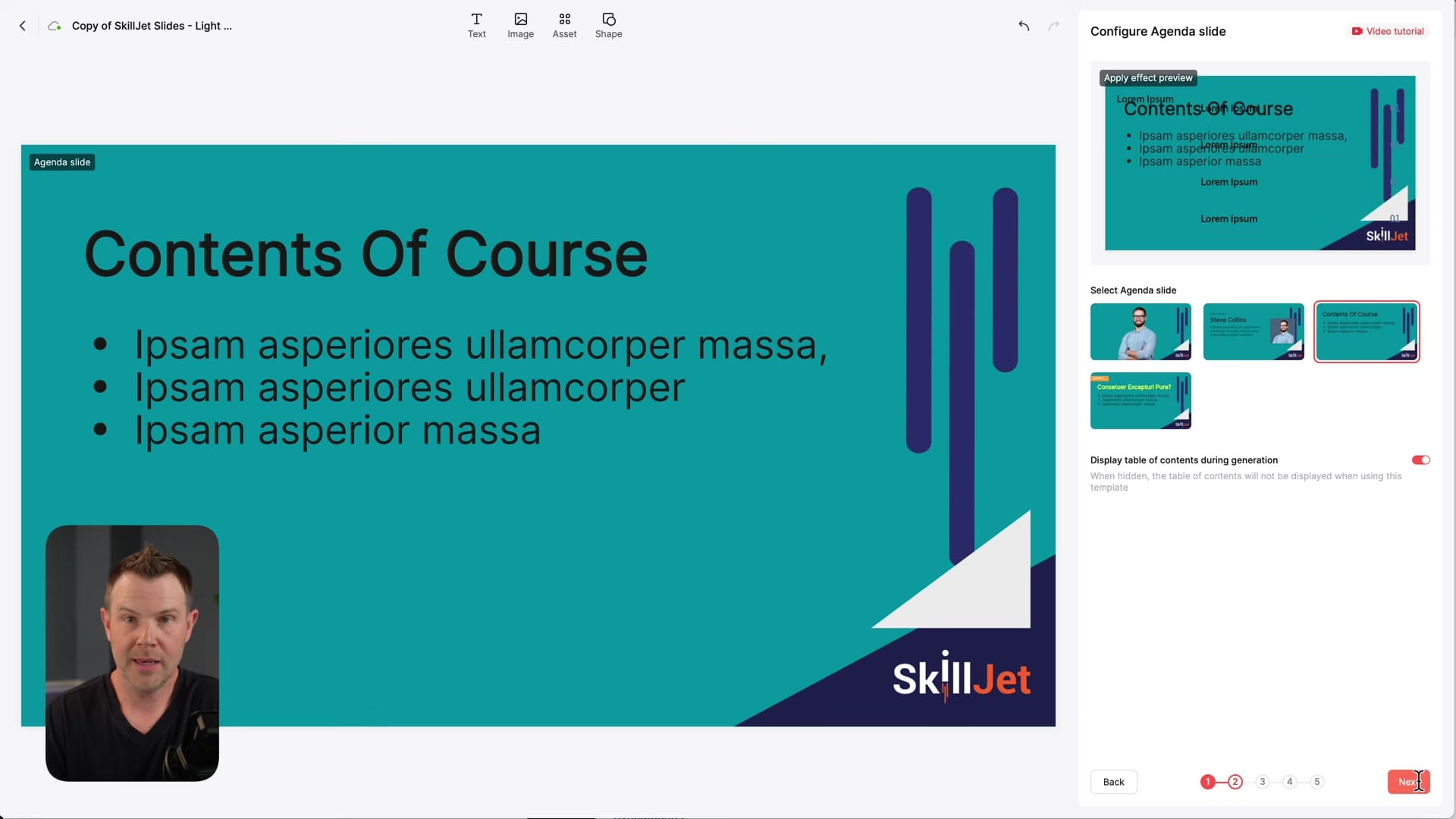Go to step 4 indicator

click(x=1289, y=782)
